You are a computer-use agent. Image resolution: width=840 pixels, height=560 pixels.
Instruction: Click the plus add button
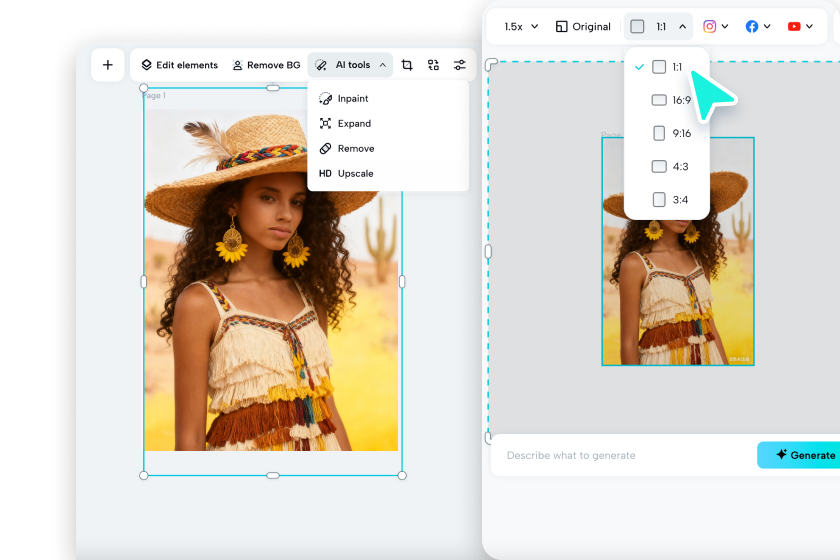click(x=108, y=65)
